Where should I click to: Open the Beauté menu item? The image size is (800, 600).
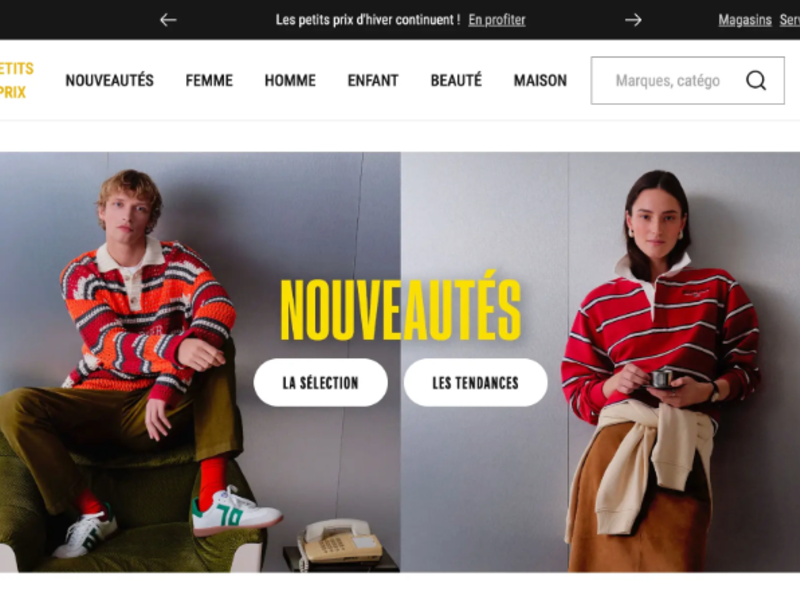(456, 81)
